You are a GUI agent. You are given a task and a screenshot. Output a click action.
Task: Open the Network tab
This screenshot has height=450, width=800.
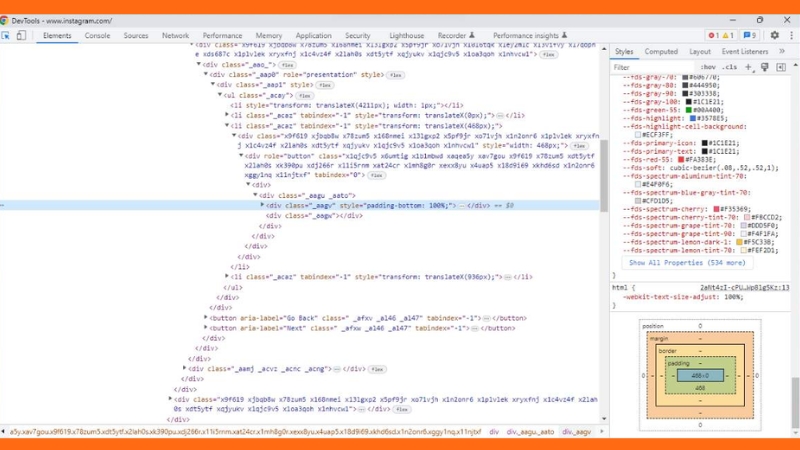pyautogui.click(x=176, y=36)
